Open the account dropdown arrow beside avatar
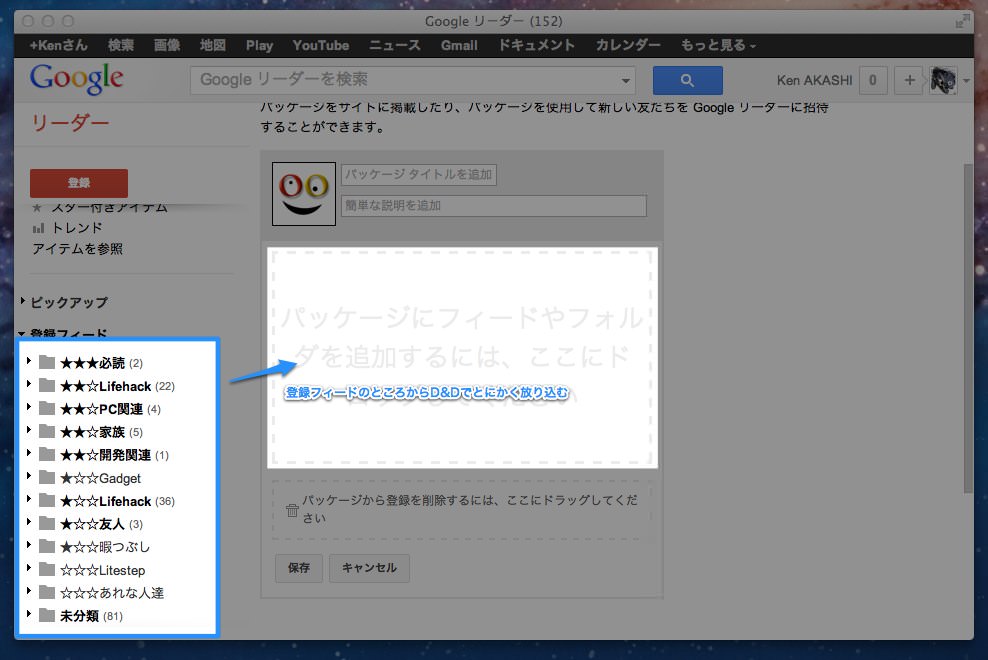 tap(966, 81)
